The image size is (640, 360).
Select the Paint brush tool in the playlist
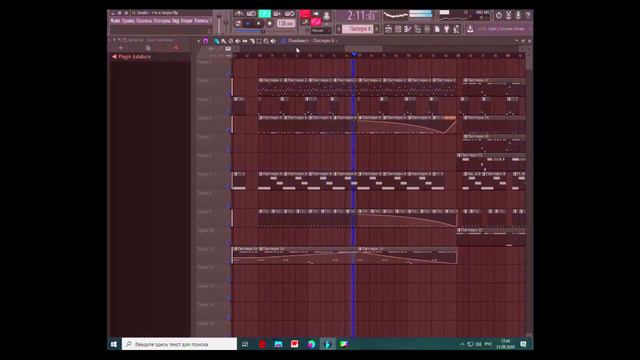click(x=223, y=41)
